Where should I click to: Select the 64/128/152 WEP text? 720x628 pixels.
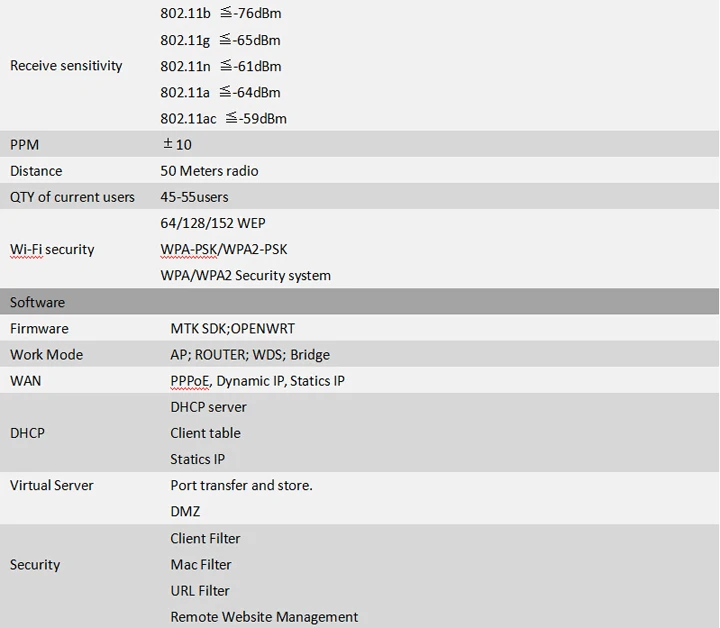click(213, 223)
